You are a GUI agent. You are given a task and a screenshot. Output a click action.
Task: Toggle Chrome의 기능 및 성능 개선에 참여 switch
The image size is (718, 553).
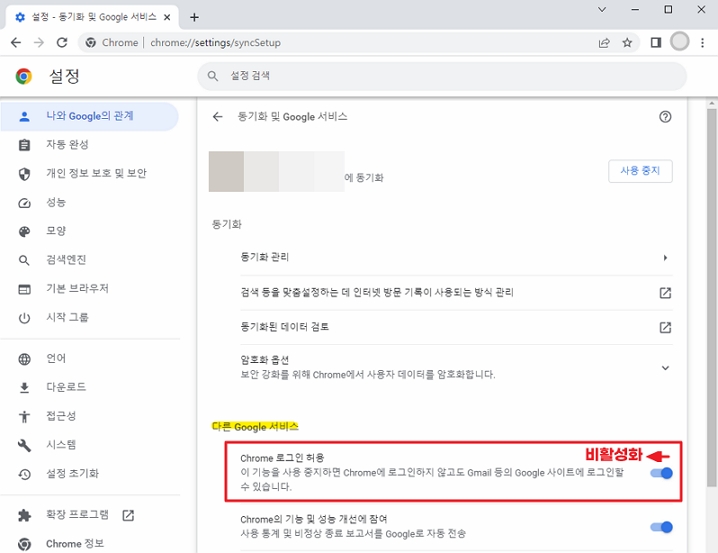[x=661, y=527]
